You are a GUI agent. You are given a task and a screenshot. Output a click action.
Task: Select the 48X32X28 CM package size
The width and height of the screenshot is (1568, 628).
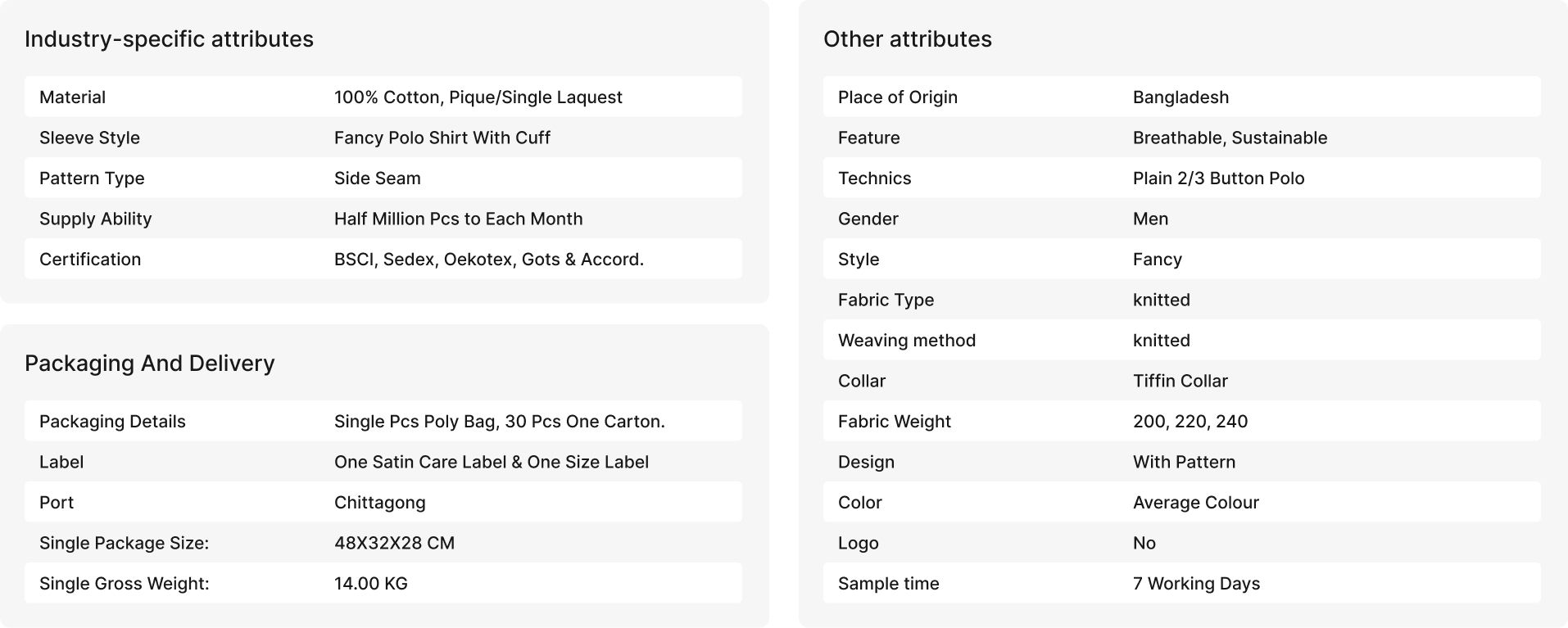pyautogui.click(x=394, y=543)
